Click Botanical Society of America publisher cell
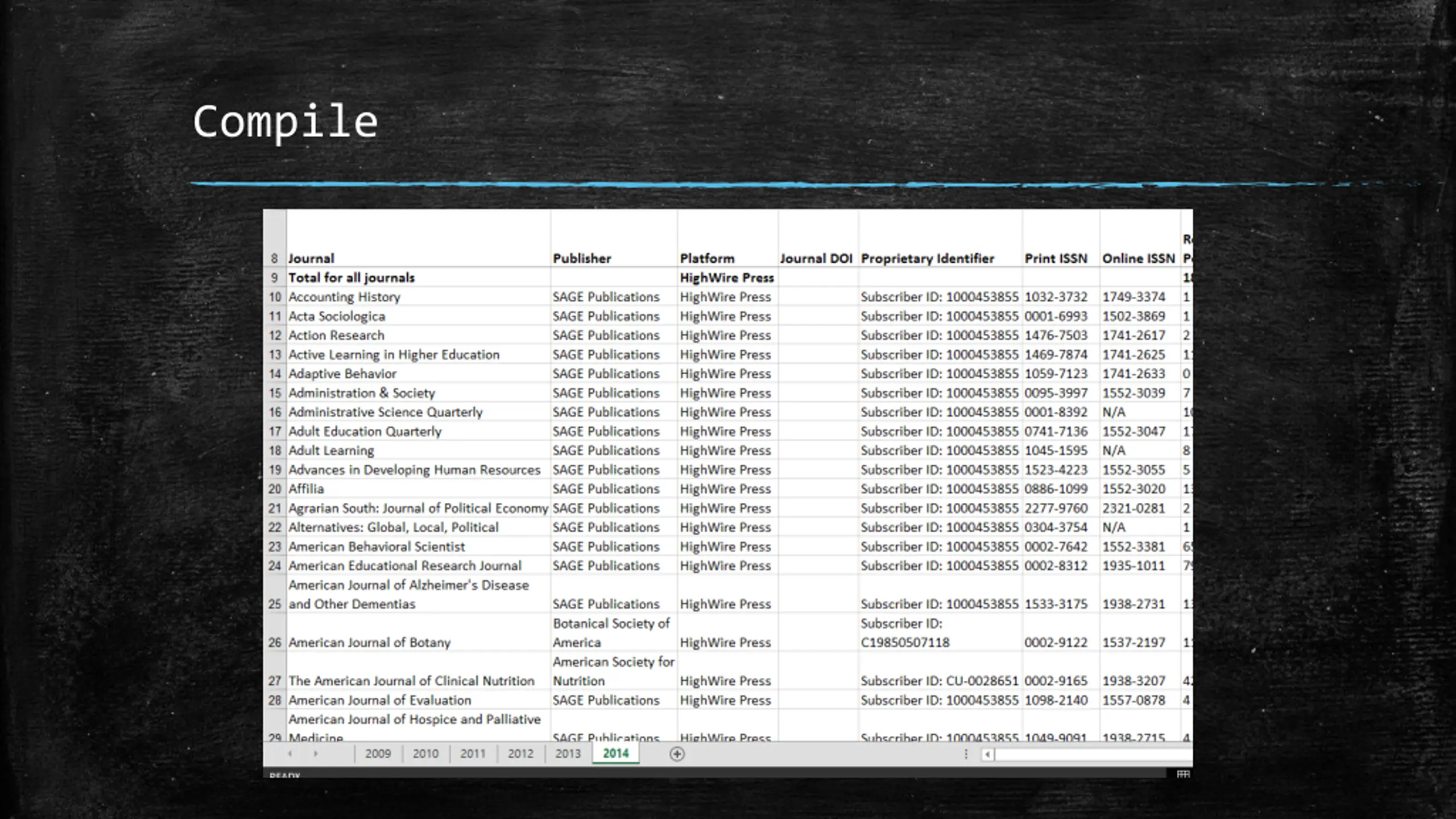This screenshot has width=1456, height=819. click(614, 632)
